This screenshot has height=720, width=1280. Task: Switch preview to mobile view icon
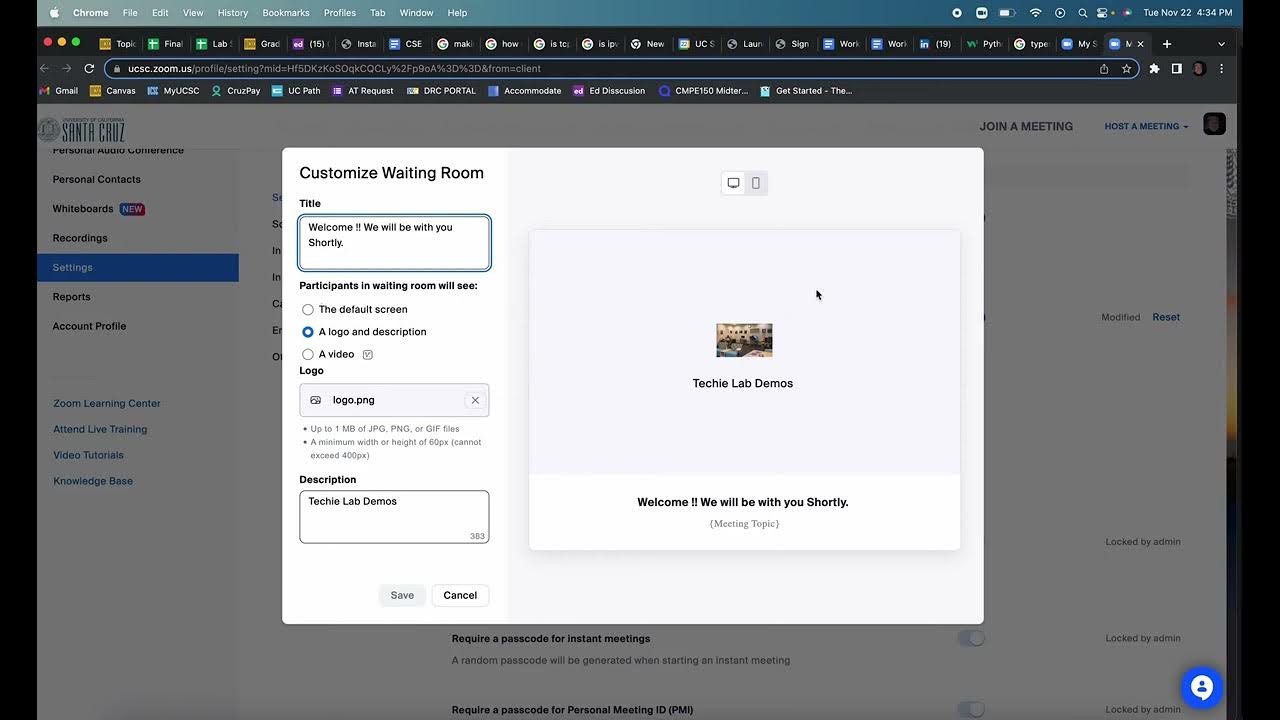[x=756, y=183]
